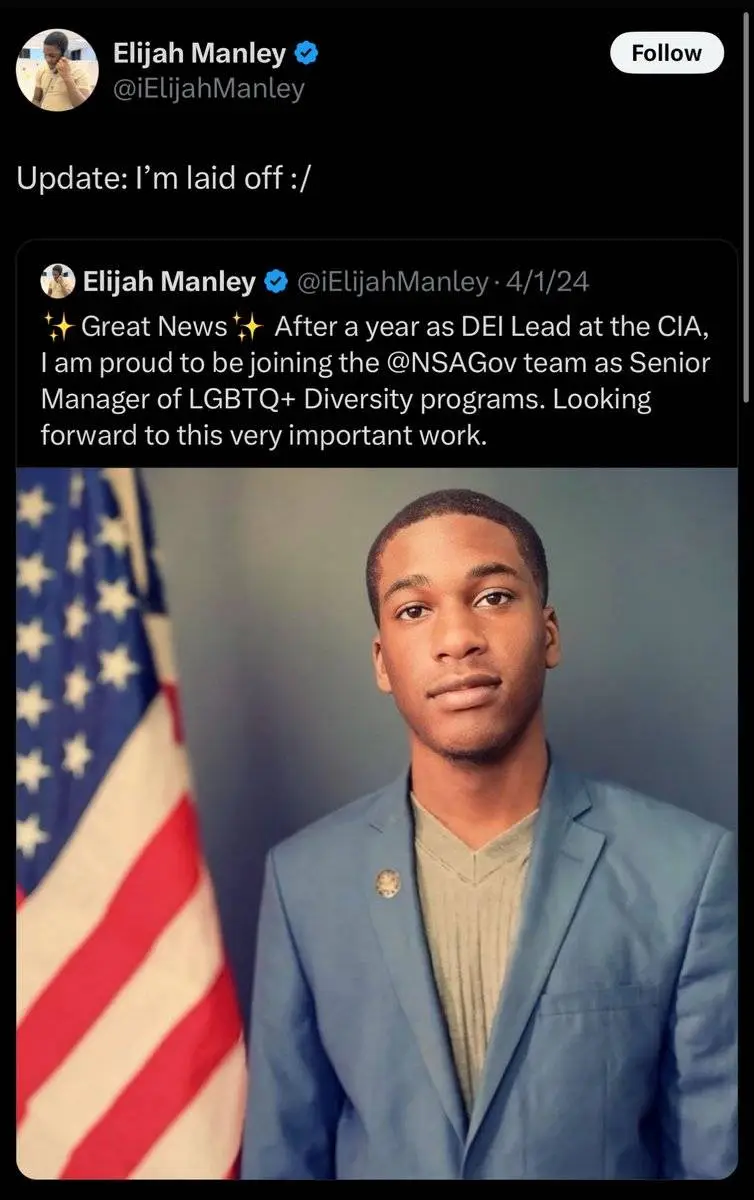The image size is (754, 1200).
Task: Click small avatar in the quoted post
Action: point(58,282)
